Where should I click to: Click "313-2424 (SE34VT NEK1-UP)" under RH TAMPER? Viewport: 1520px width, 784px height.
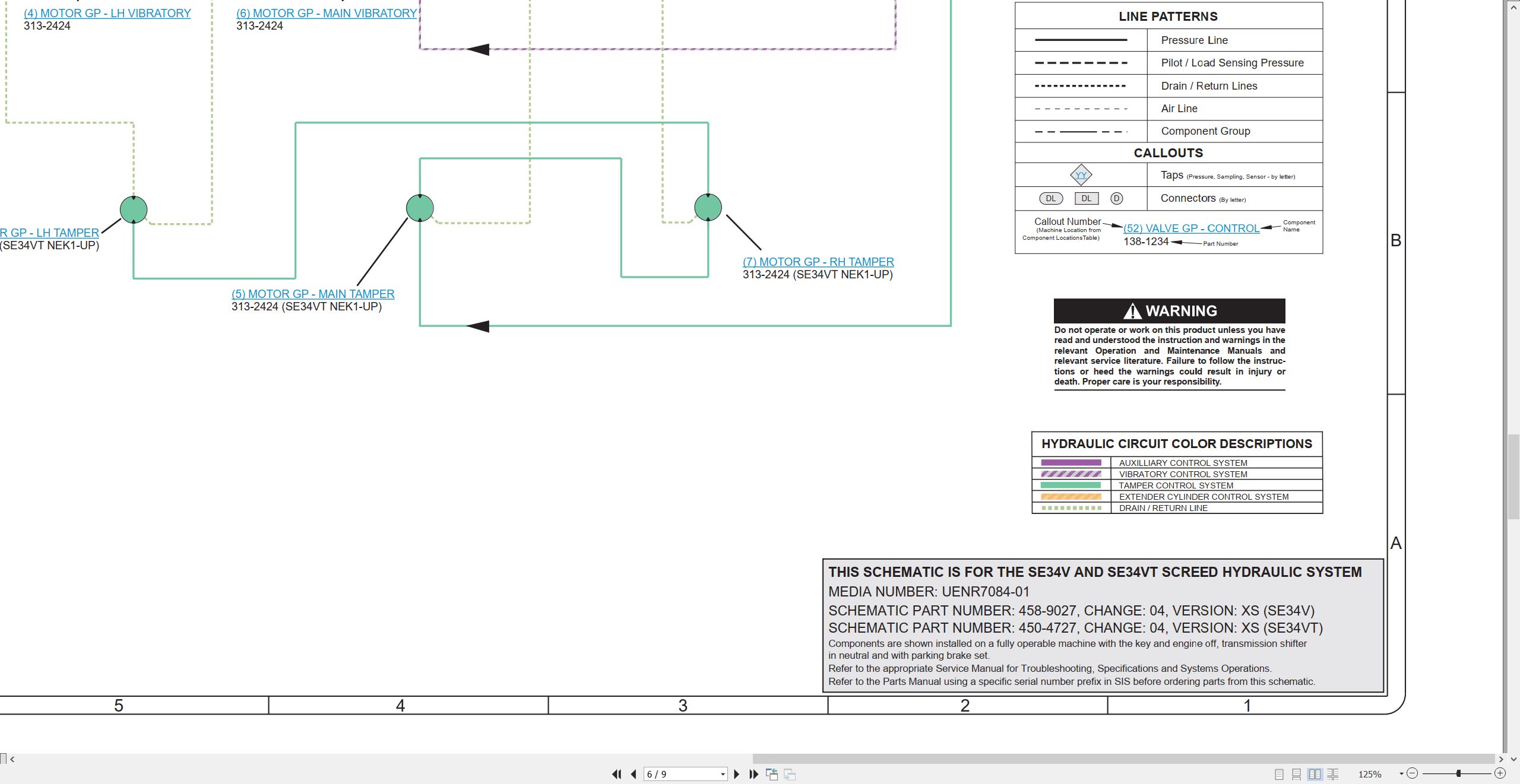click(818, 274)
